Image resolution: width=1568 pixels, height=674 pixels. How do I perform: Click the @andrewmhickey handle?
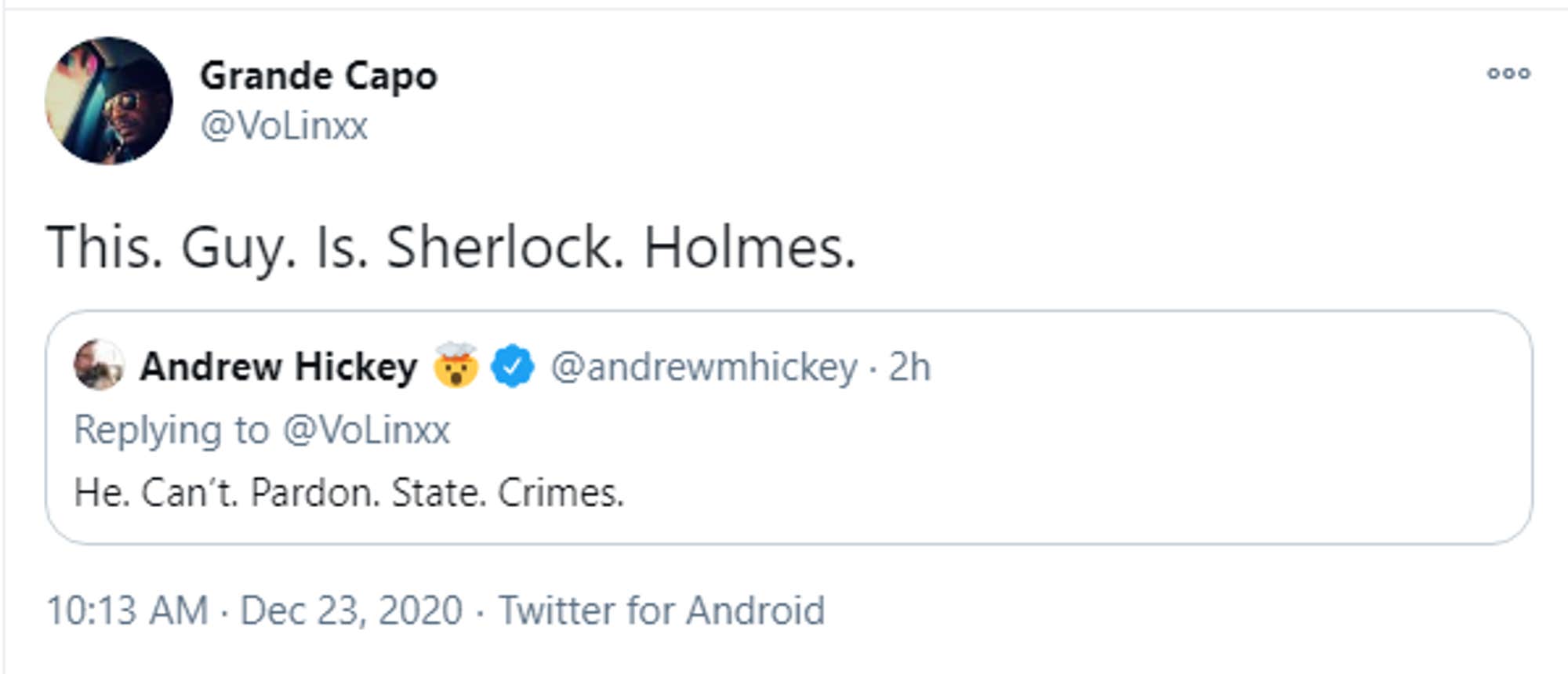[x=704, y=367]
